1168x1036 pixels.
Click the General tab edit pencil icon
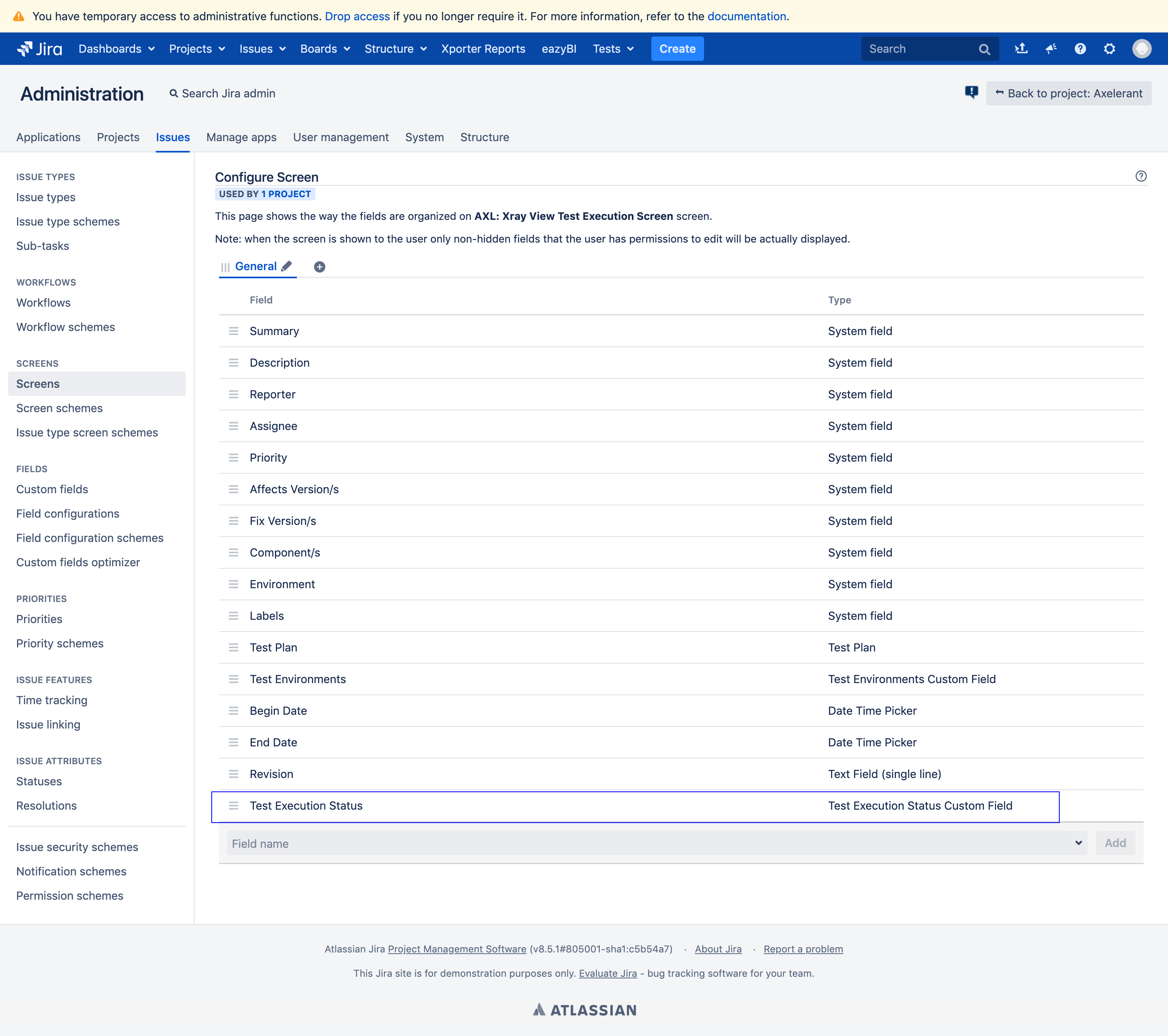pos(288,266)
